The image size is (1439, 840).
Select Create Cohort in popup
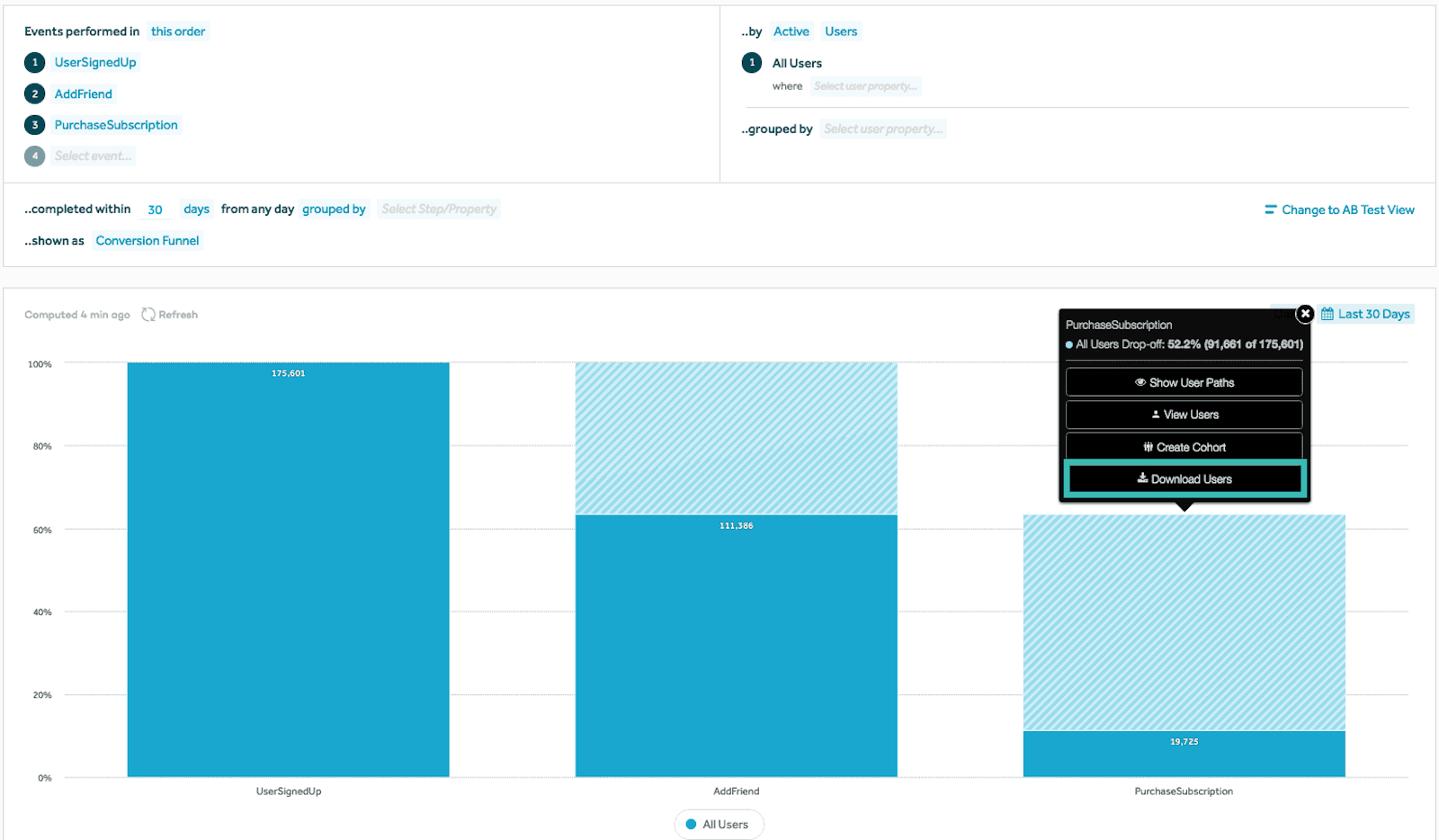(x=1184, y=447)
